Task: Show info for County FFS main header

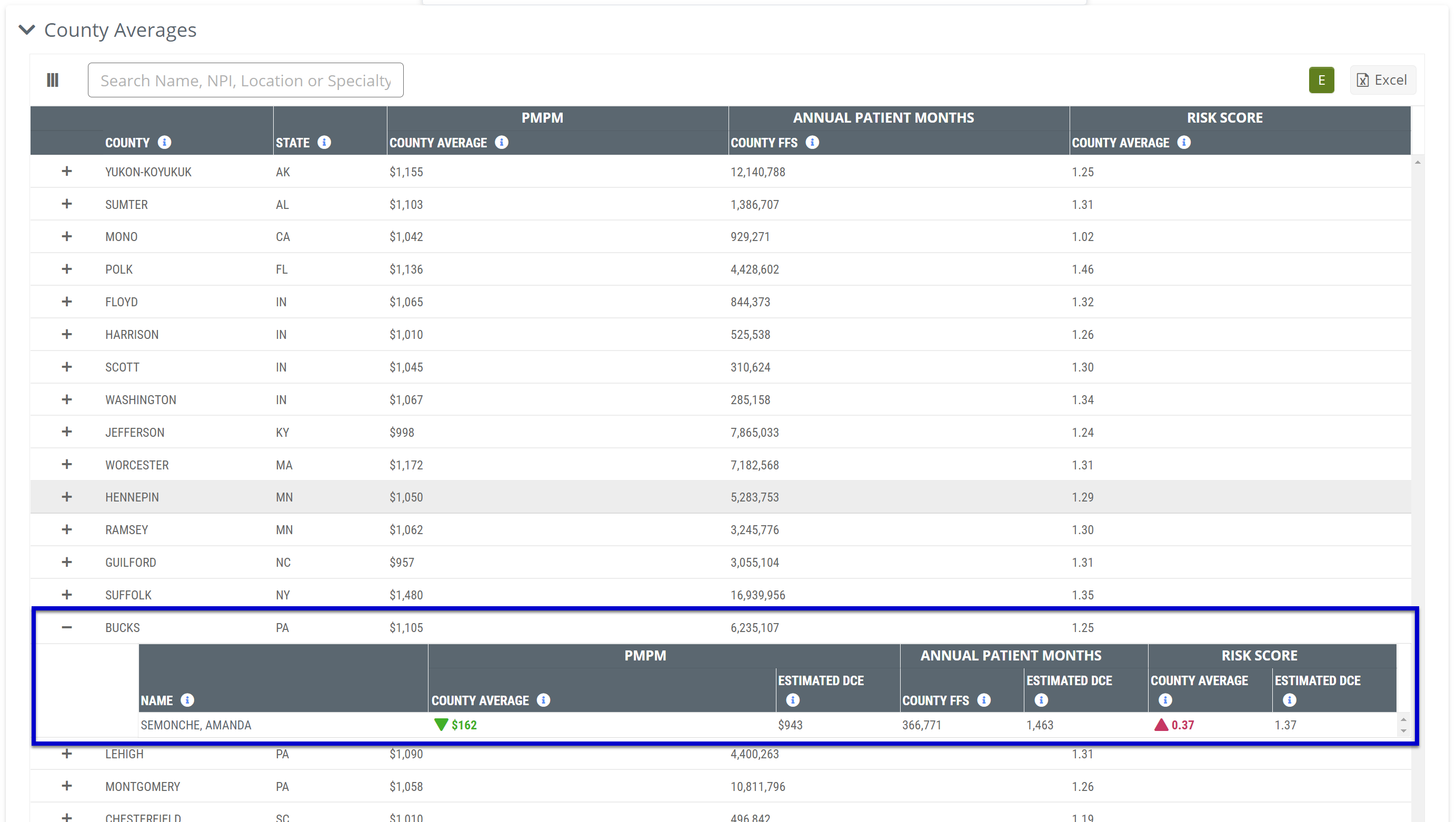Action: point(812,143)
